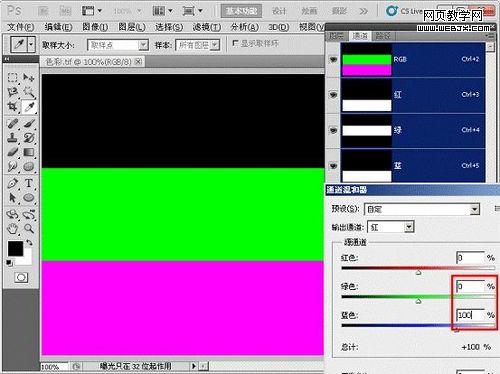The height and width of the screenshot is (374, 500).
Task: Switch to the 绘画 workspace
Action: (309, 11)
